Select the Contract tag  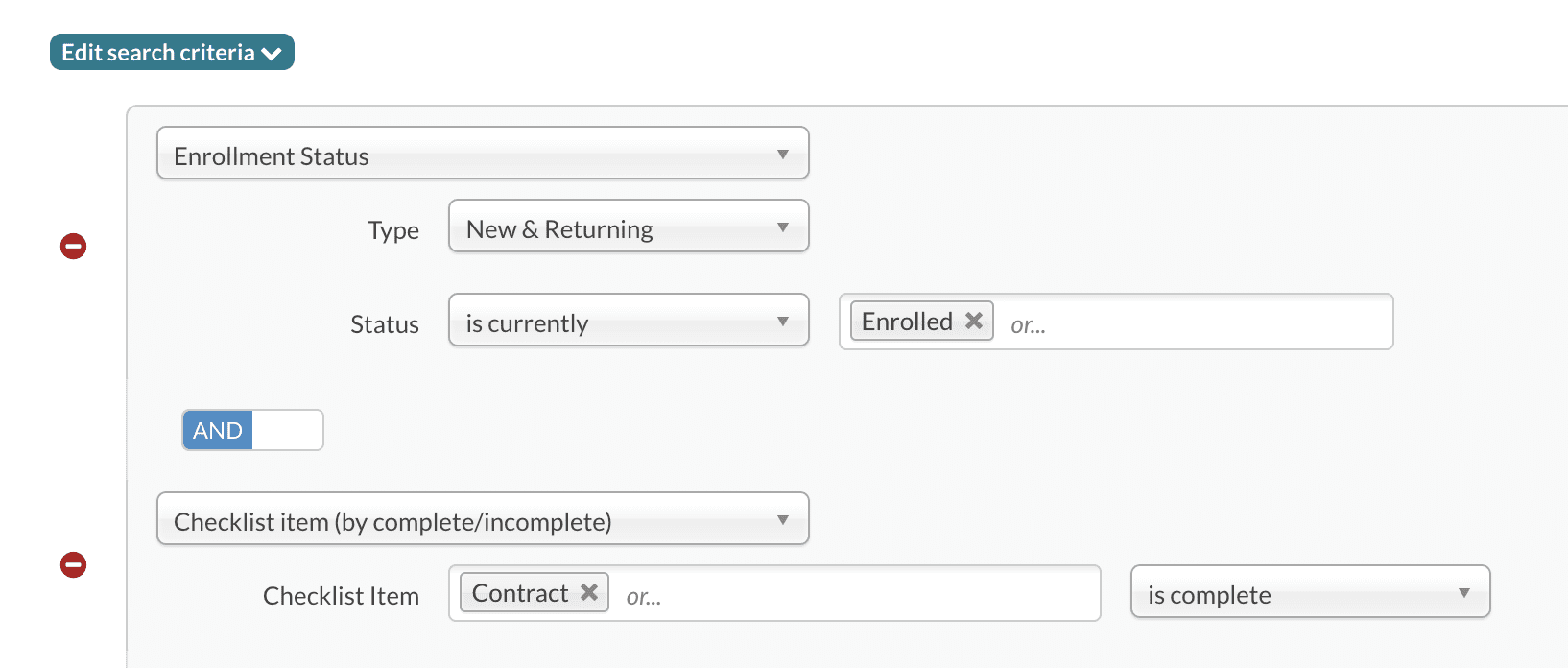tap(520, 593)
